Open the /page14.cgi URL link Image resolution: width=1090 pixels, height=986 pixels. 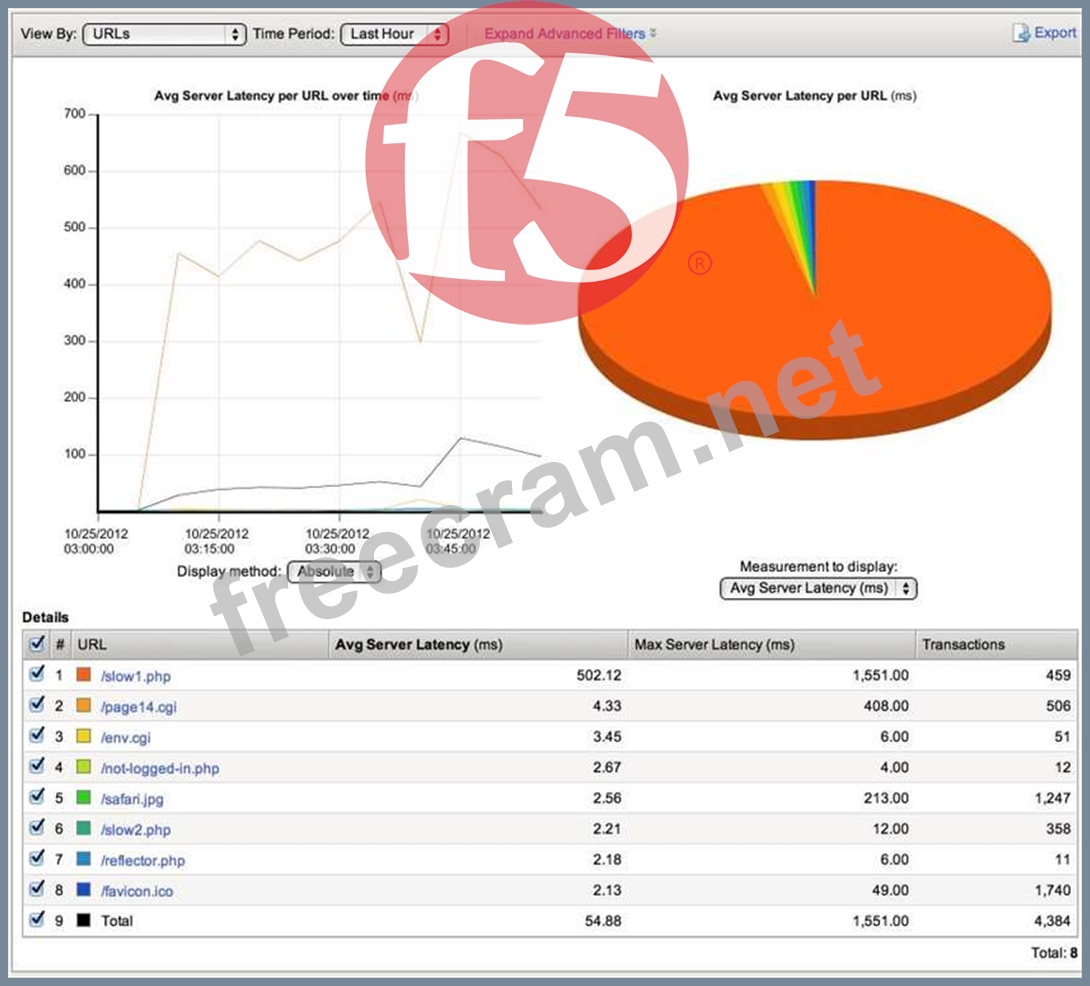tap(138, 707)
